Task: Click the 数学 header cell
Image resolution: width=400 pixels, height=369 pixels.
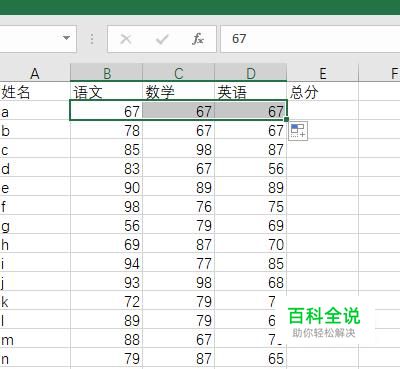Action: pos(179,91)
